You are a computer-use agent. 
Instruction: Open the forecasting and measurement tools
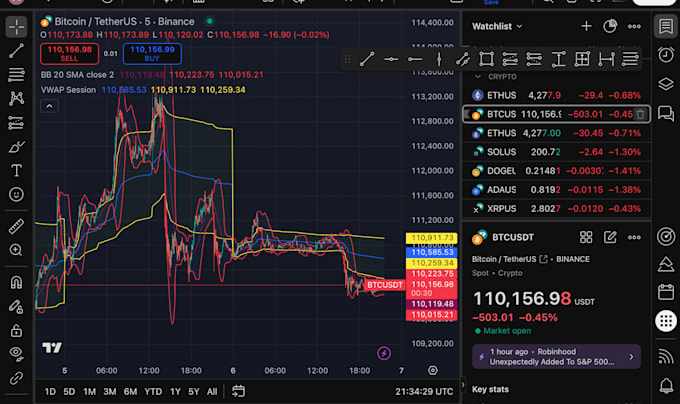pyautogui.click(x=16, y=123)
